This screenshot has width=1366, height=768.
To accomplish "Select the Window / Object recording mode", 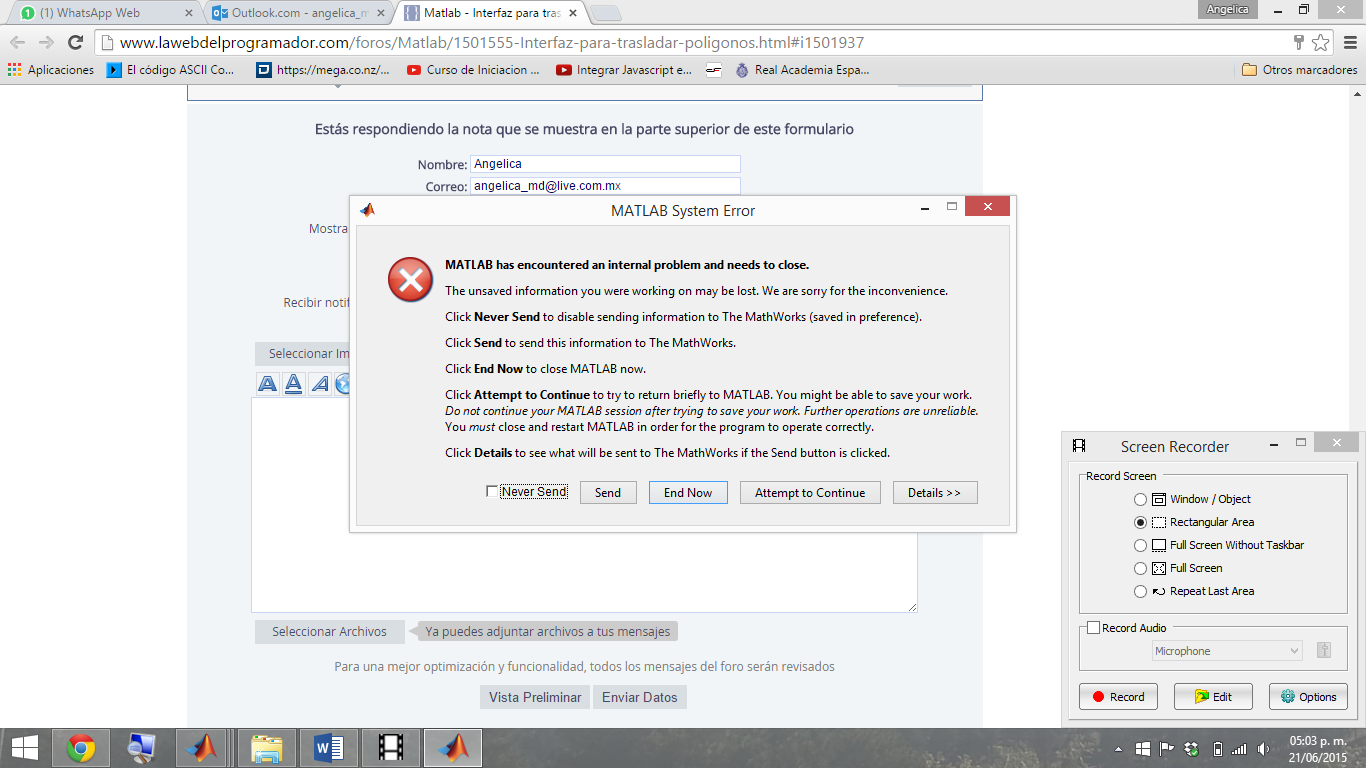I will coord(1140,499).
